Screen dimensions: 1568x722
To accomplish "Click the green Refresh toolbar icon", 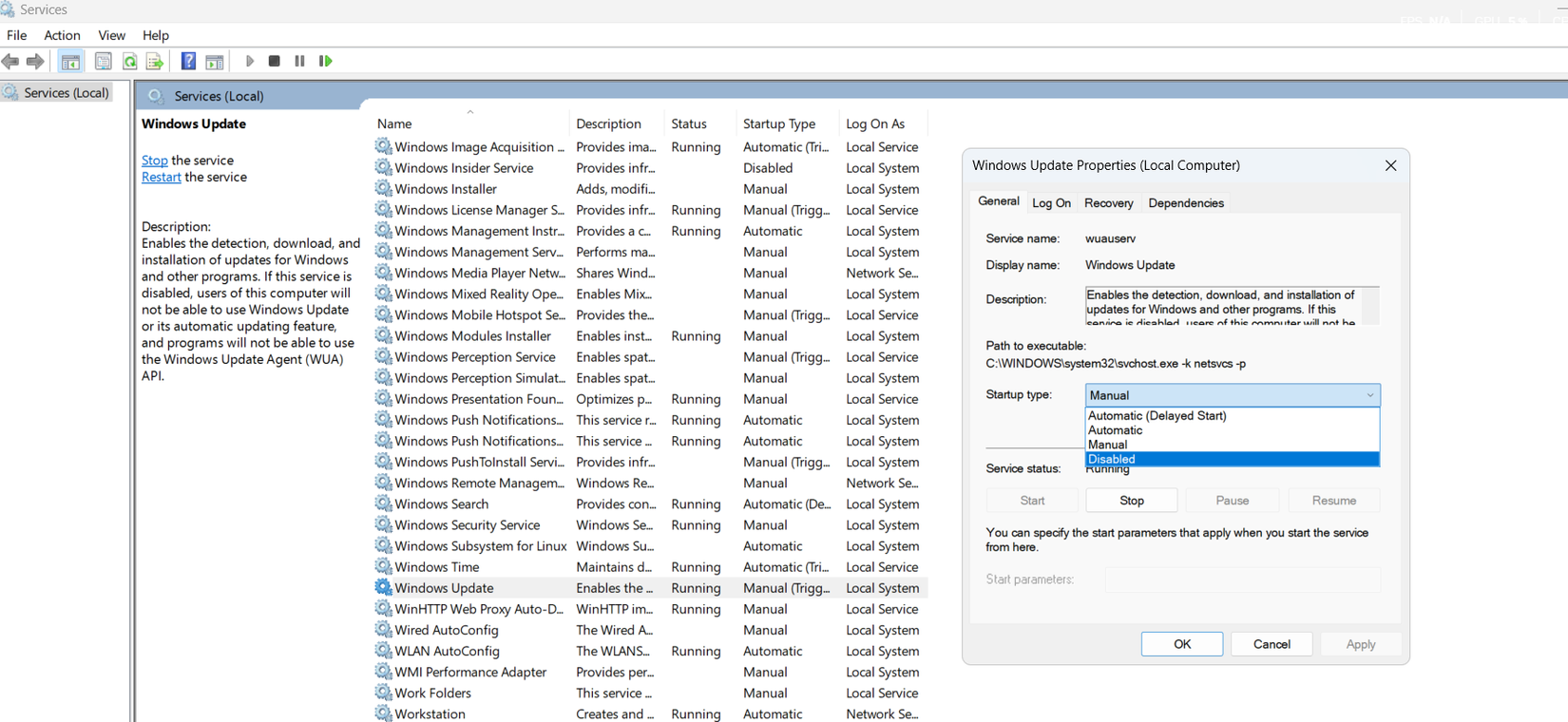I will click(129, 62).
